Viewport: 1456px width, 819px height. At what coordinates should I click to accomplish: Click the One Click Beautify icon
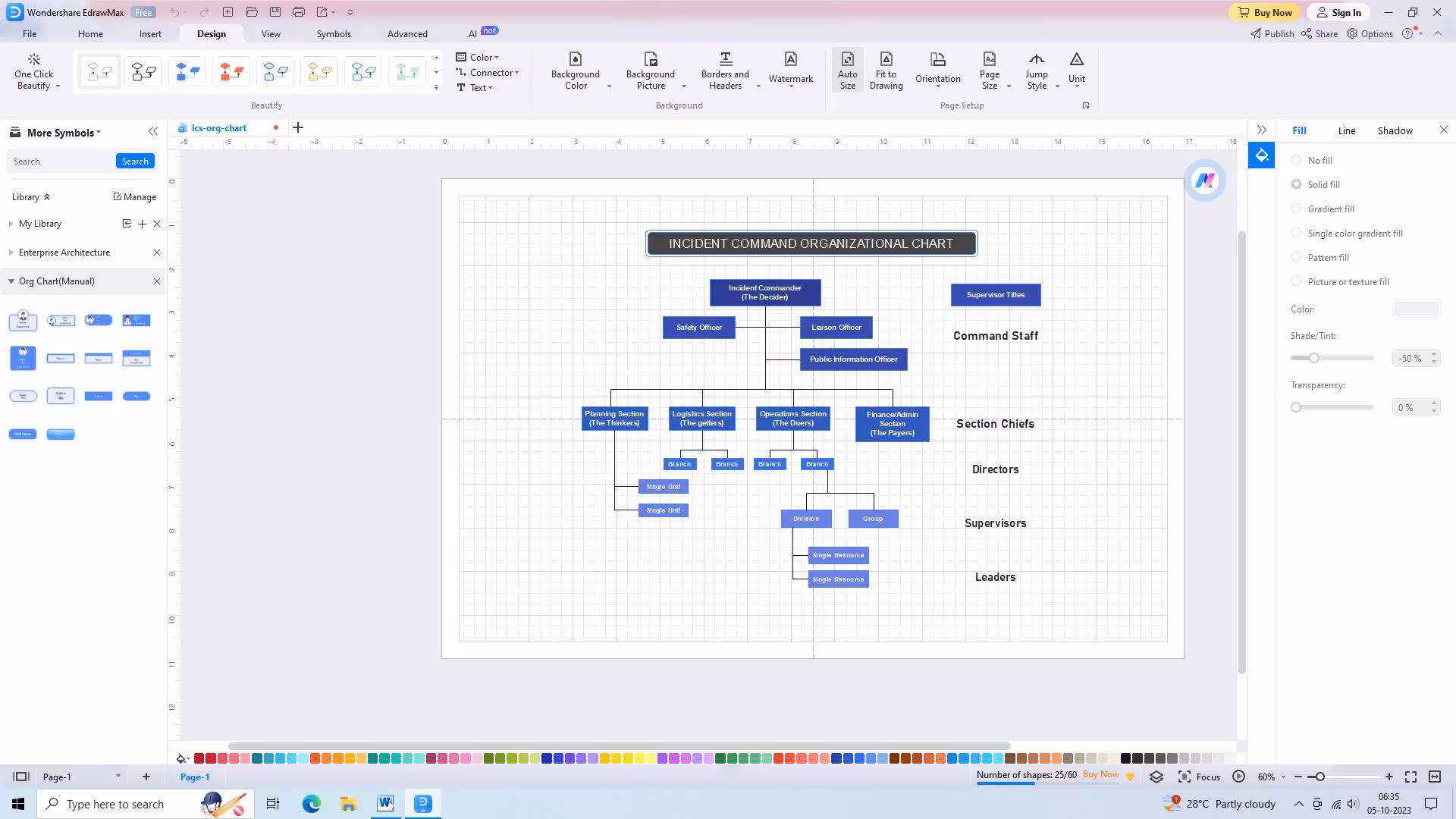[x=34, y=60]
